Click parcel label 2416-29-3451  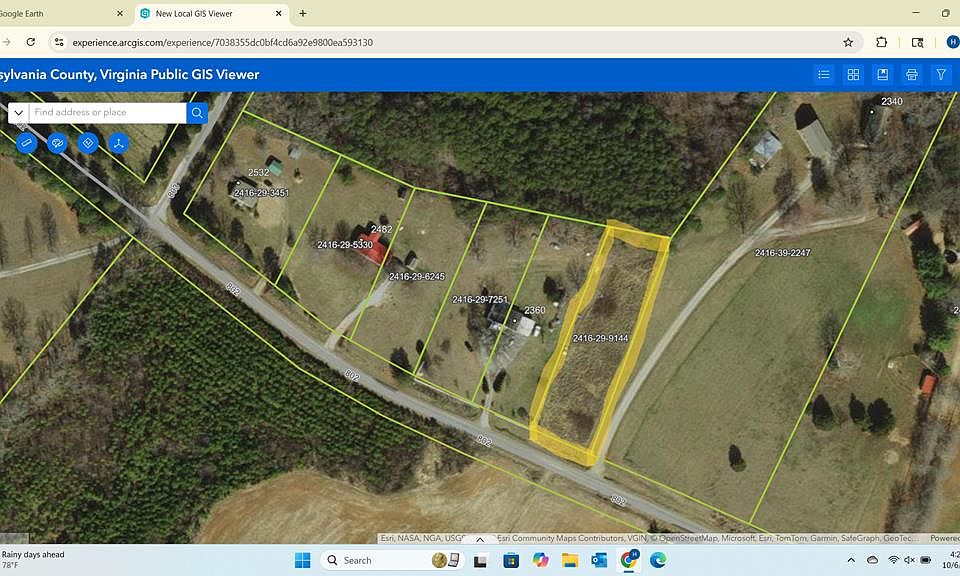(261, 193)
